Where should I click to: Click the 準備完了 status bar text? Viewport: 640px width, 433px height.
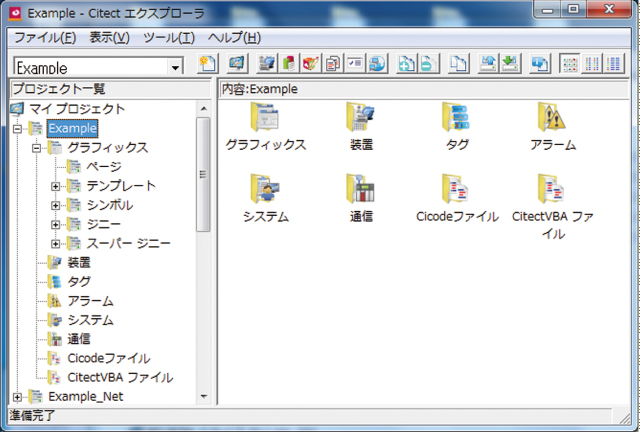point(32,416)
